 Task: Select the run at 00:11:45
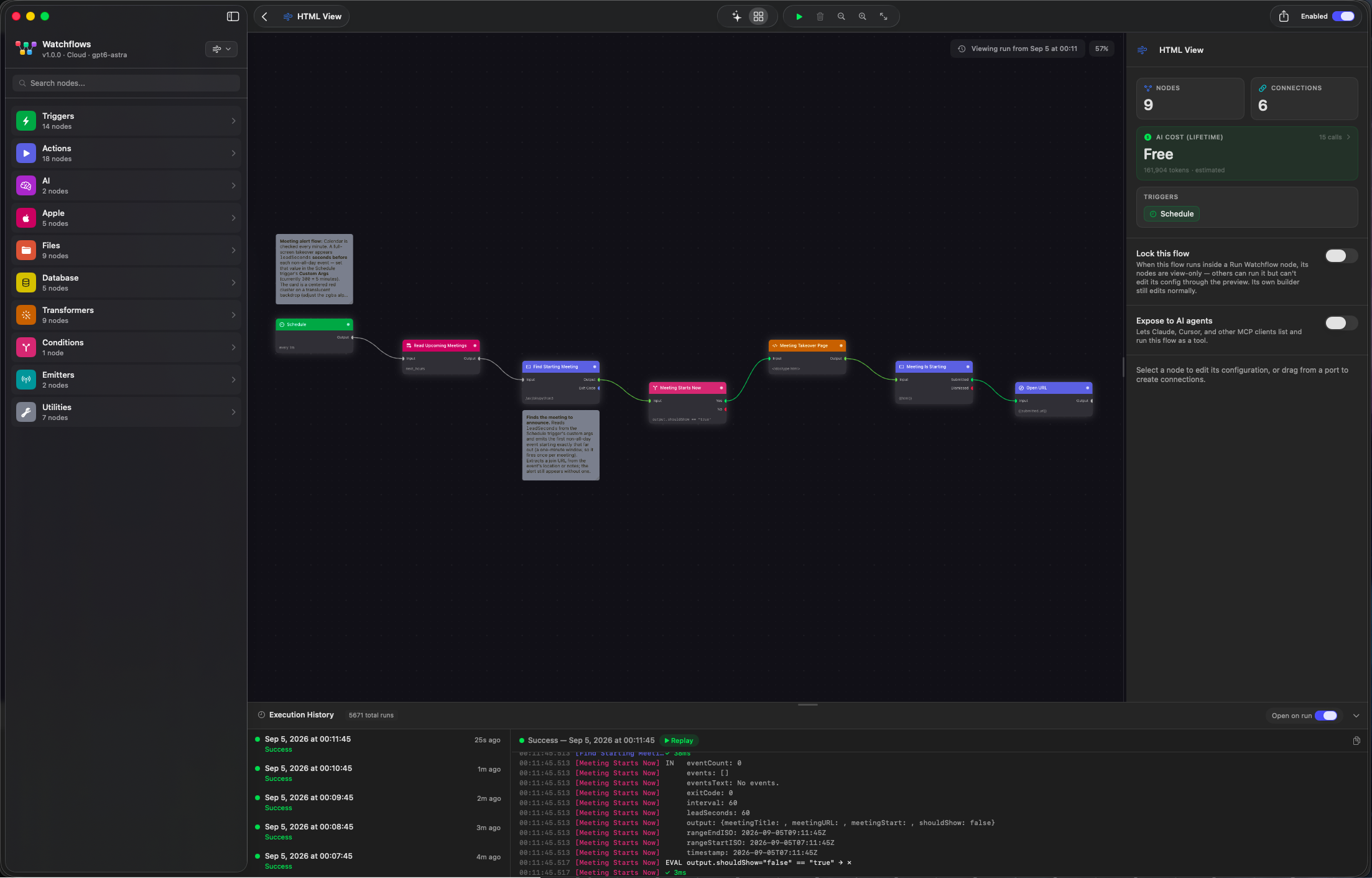(x=379, y=744)
